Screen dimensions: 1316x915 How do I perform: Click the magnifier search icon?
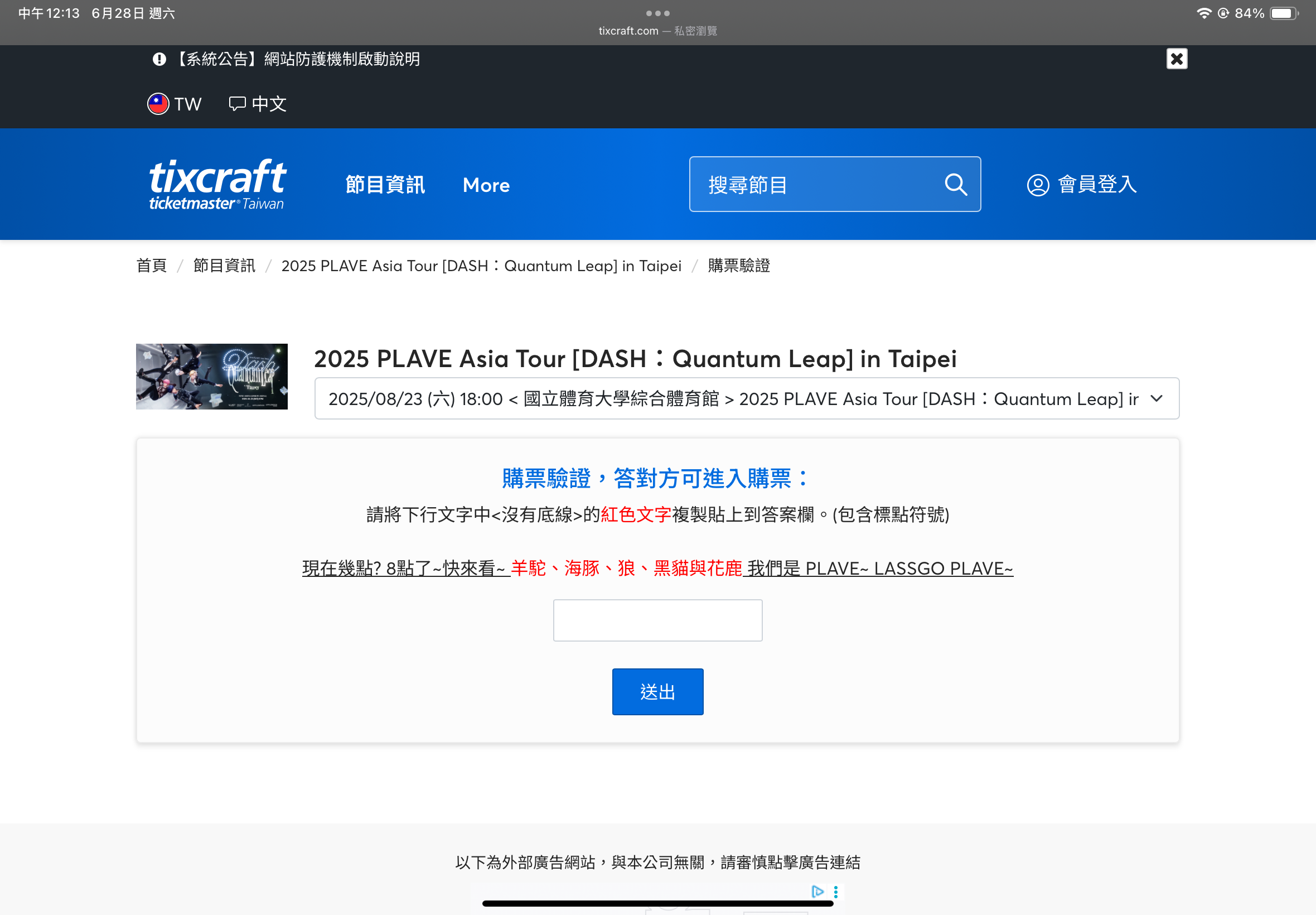pos(955,185)
